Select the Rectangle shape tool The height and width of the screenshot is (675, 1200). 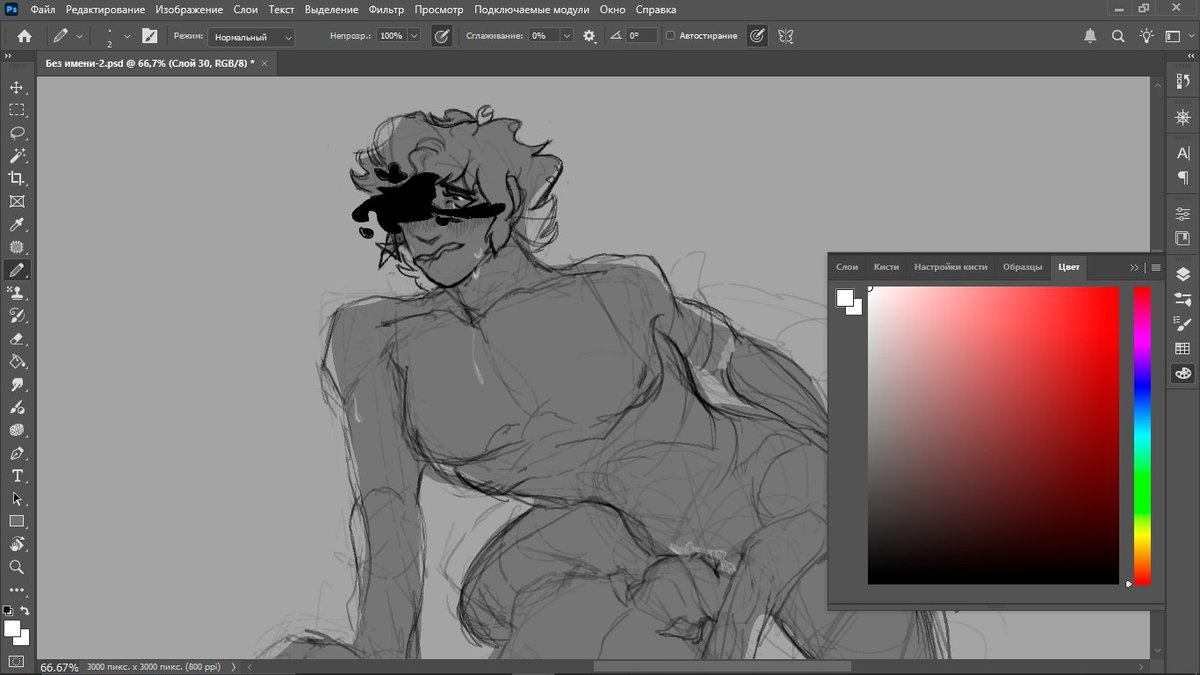click(x=17, y=521)
